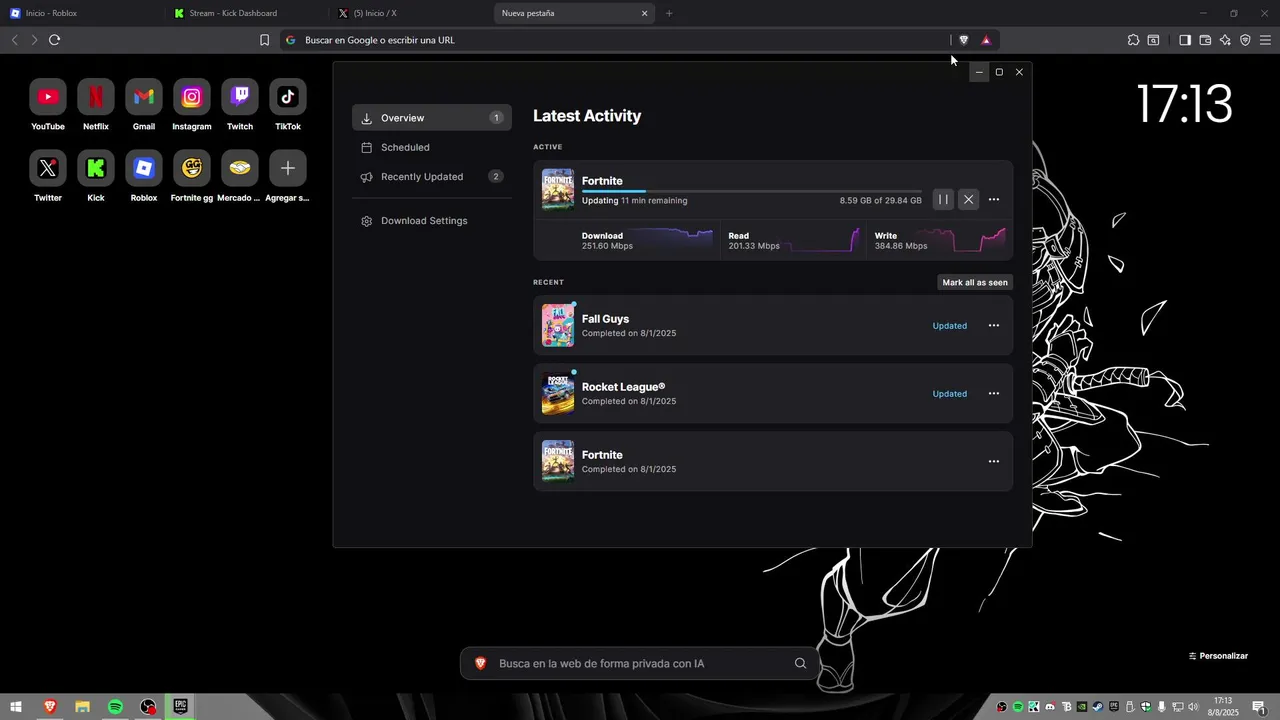Open Epic Games Launcher from the taskbar
Viewport: 1280px width, 720px height.
pyautogui.click(x=181, y=707)
